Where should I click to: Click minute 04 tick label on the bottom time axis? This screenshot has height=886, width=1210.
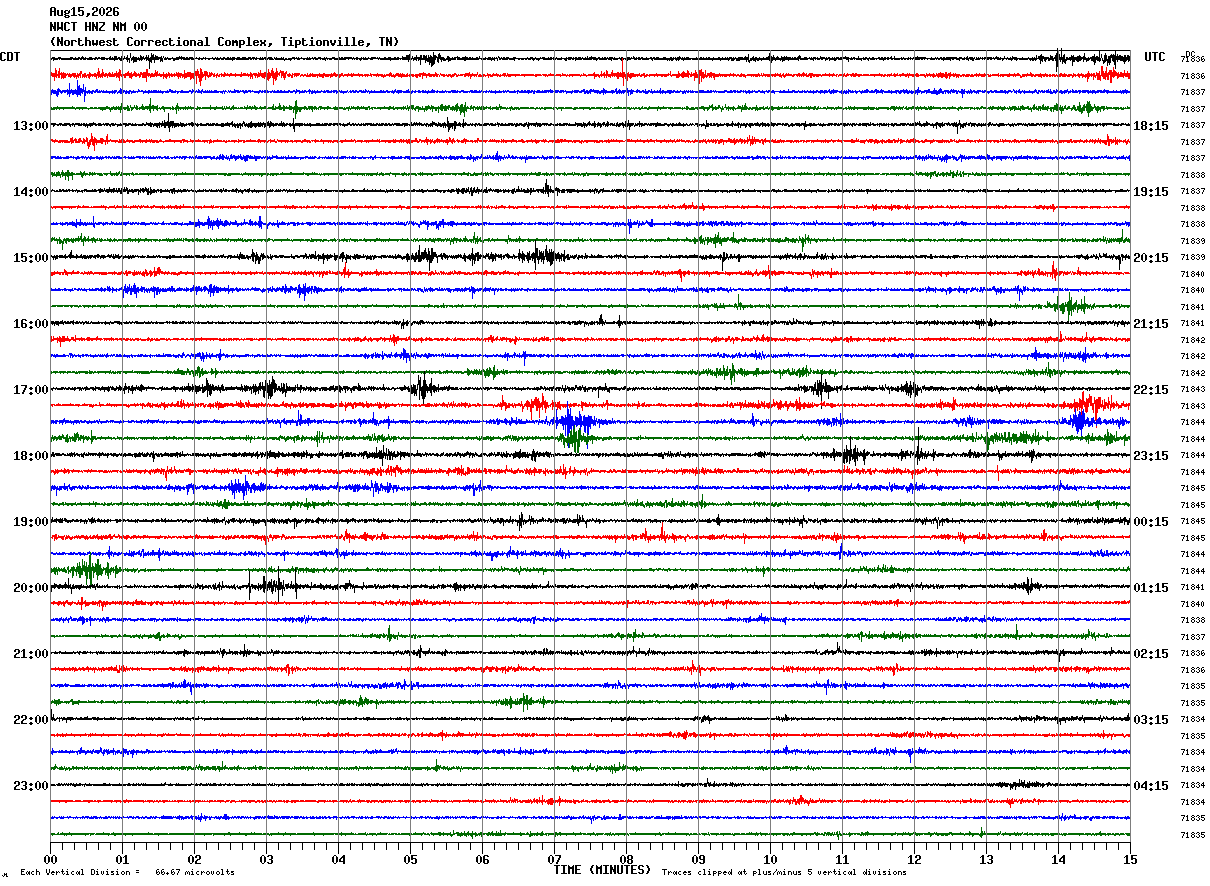pos(338,860)
